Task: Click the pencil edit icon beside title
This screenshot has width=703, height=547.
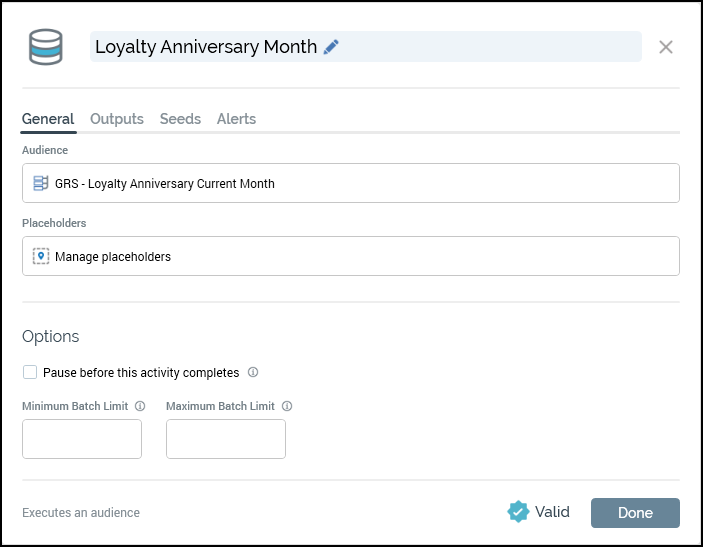Action: (x=331, y=47)
